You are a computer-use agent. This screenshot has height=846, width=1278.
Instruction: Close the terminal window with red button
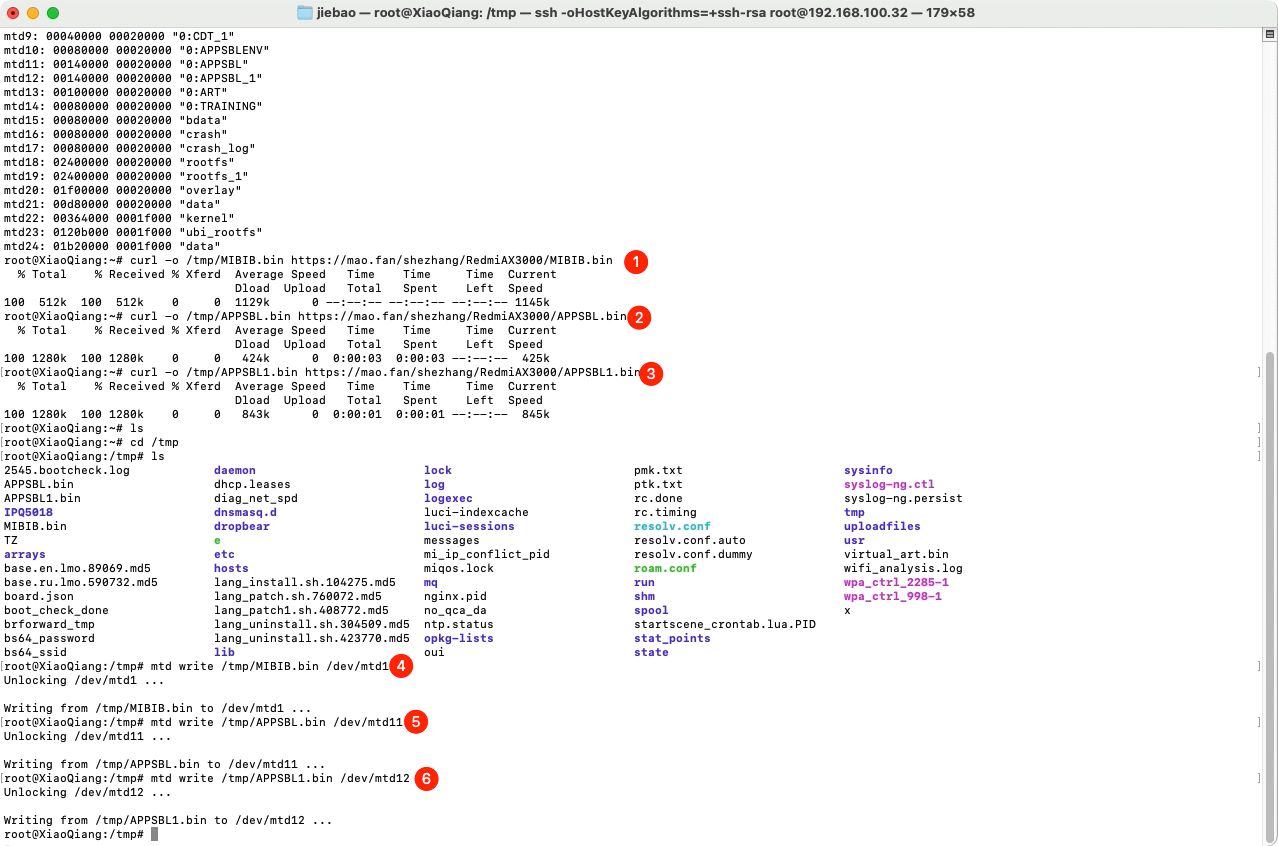[x=13, y=13]
